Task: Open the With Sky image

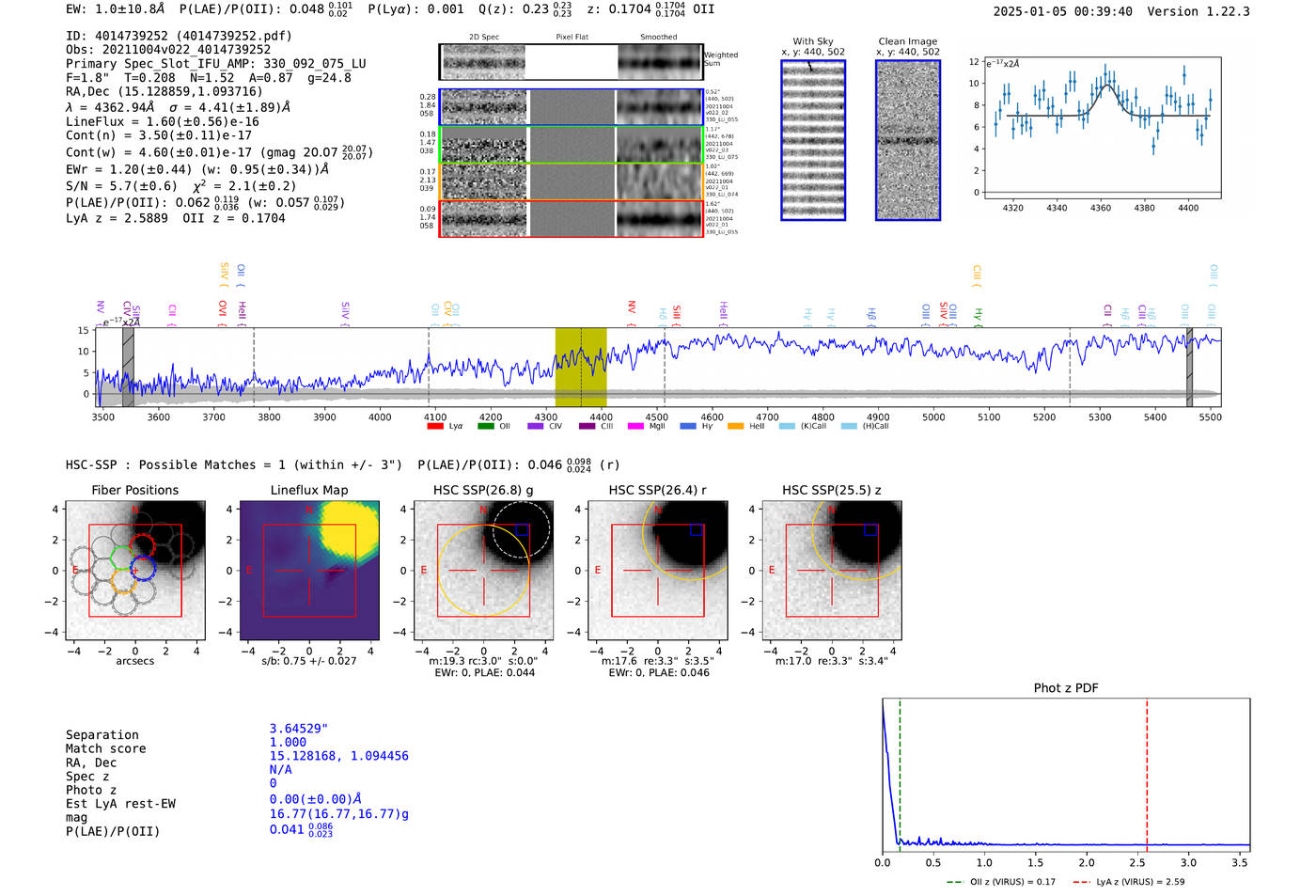Action: 813,140
